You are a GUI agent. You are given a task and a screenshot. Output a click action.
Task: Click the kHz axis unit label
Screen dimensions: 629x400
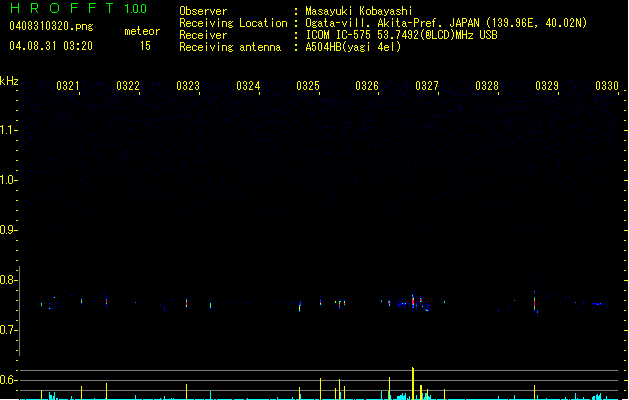coord(9,81)
